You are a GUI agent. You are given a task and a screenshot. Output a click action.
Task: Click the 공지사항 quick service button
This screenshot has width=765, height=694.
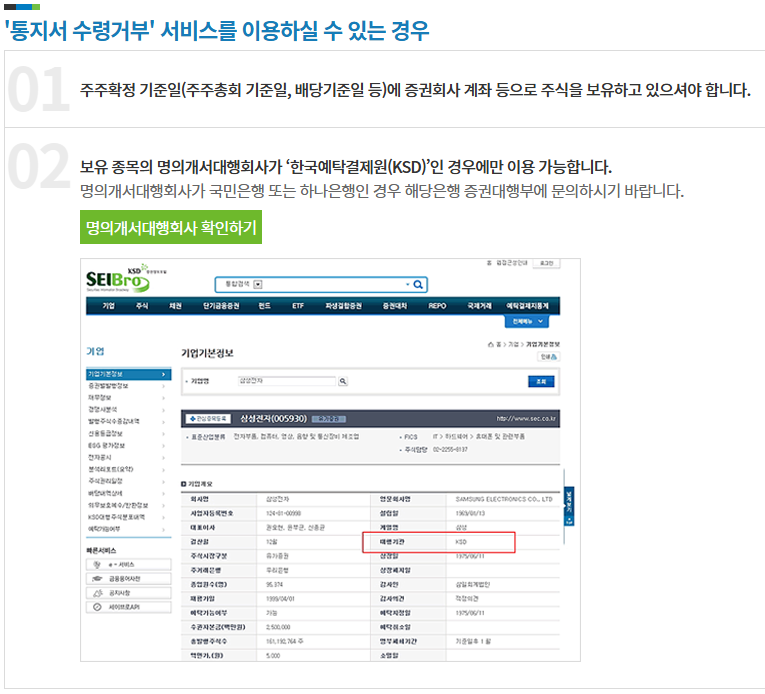(129, 593)
